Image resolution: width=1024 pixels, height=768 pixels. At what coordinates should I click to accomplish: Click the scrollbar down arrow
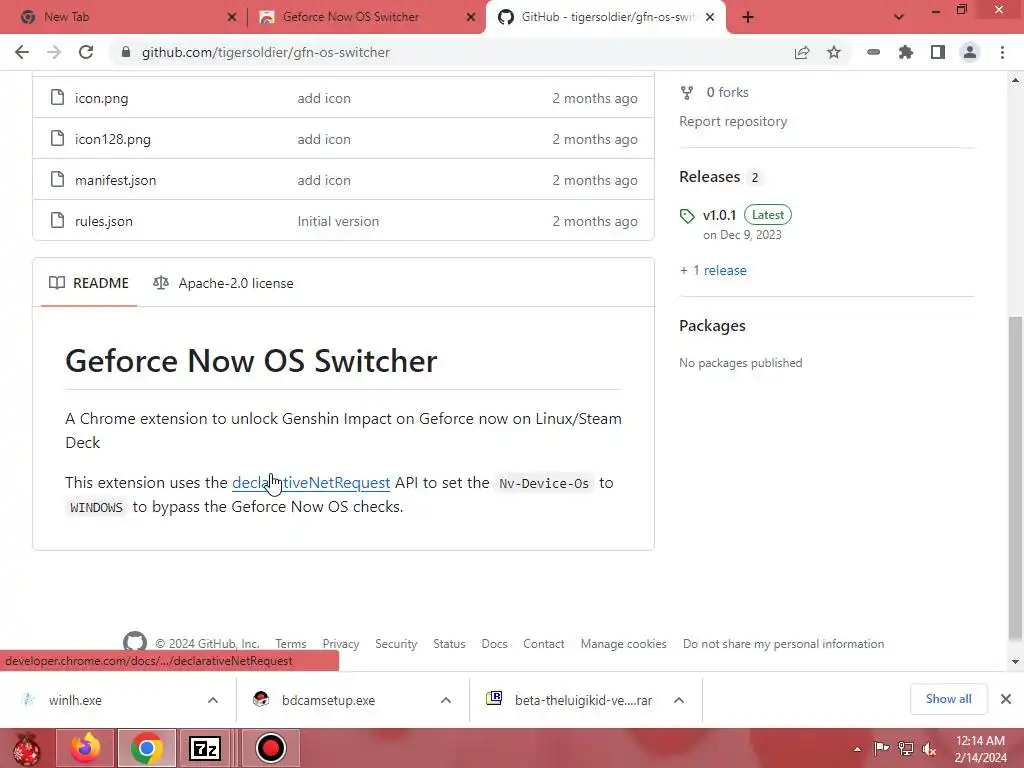1015,662
